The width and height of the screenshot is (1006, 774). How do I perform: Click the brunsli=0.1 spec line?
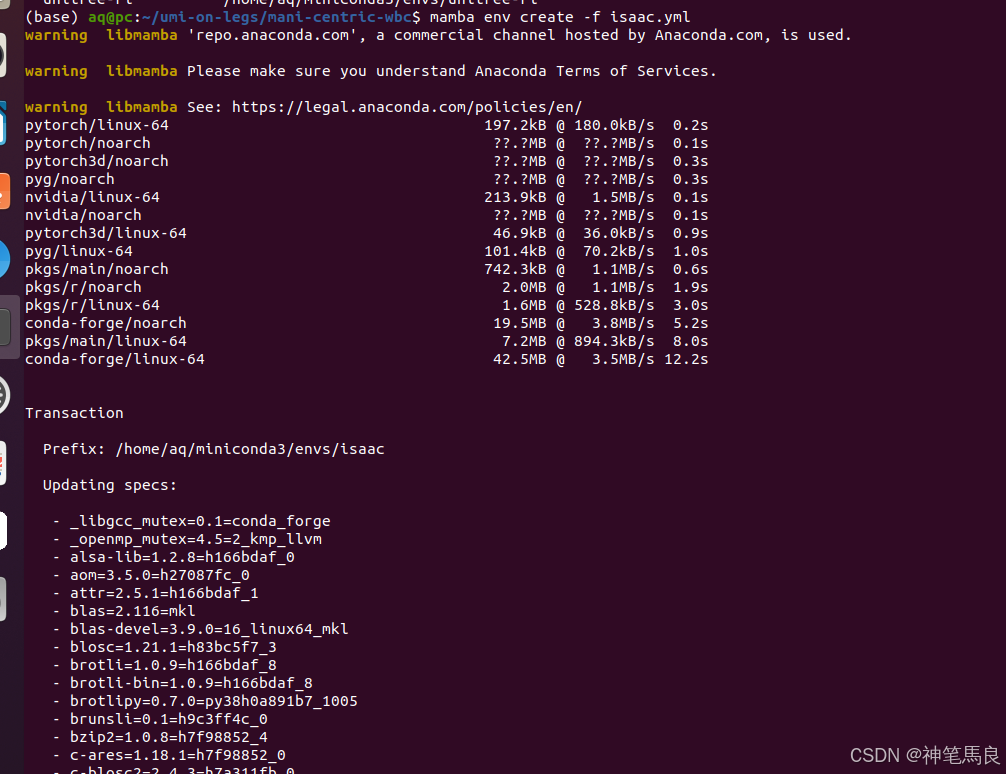pyautogui.click(x=169, y=718)
